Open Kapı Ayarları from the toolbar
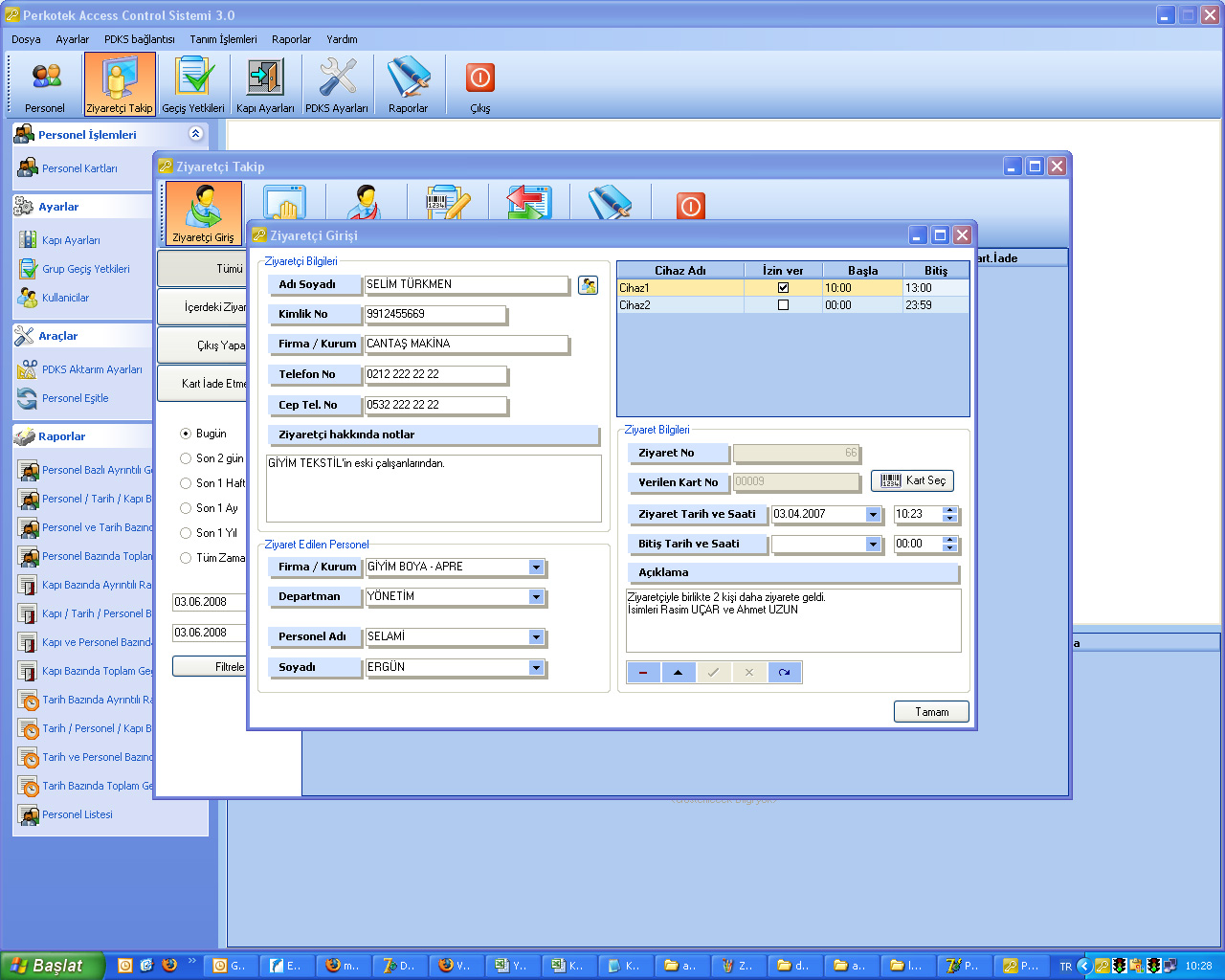 (265, 84)
